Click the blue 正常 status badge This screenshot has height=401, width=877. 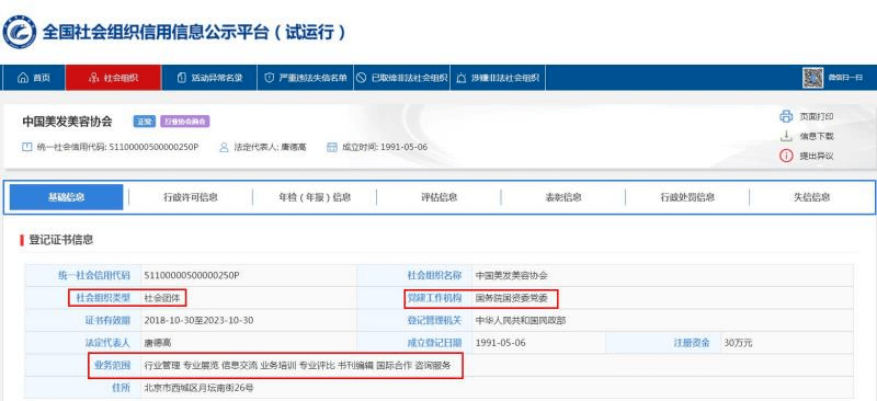click(x=144, y=121)
